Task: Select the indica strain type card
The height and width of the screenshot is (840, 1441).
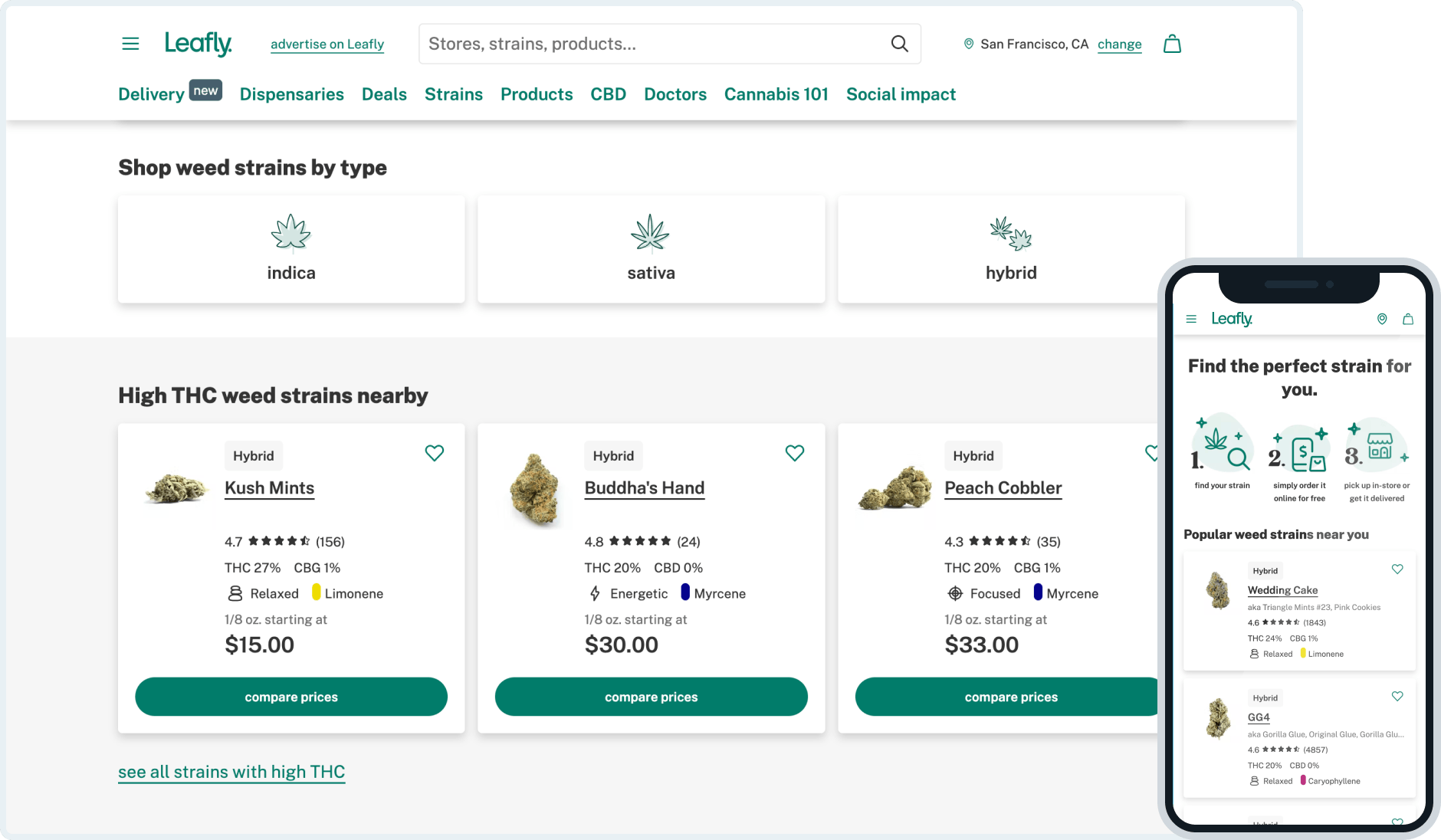Action: click(291, 249)
